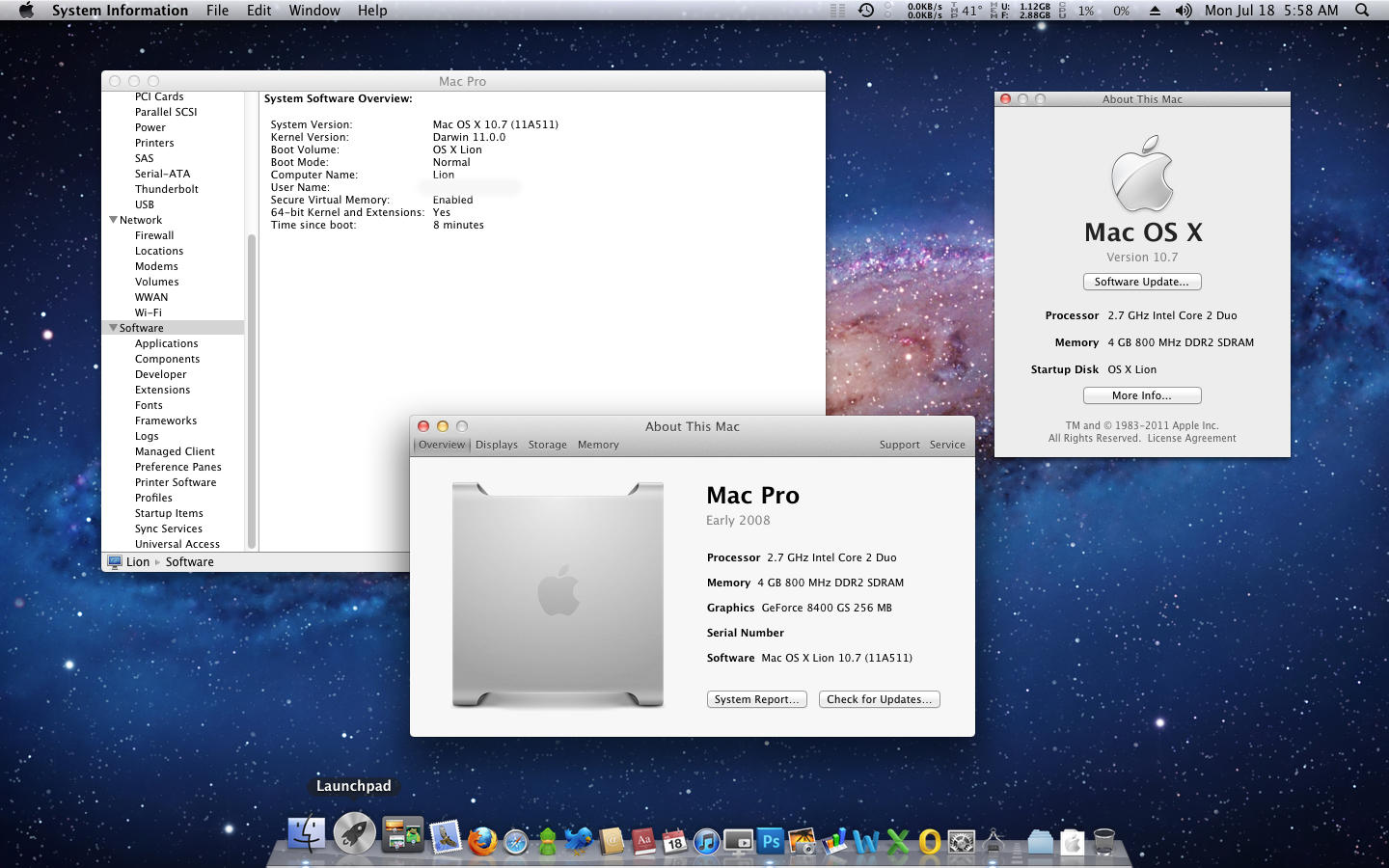Click the Launchpad rocket icon
Image resolution: width=1389 pixels, height=868 pixels.
tap(354, 831)
